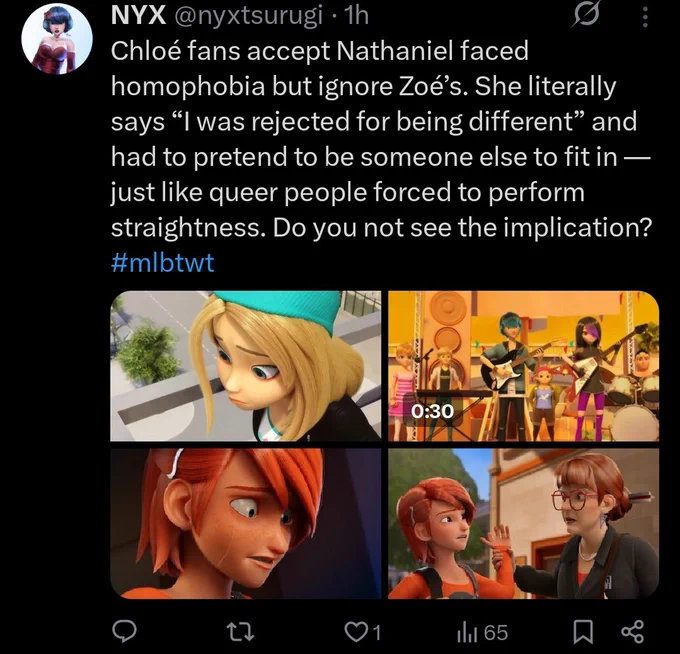Play the 0:30 band video
Viewport: 680px width, 654px height.
point(523,366)
